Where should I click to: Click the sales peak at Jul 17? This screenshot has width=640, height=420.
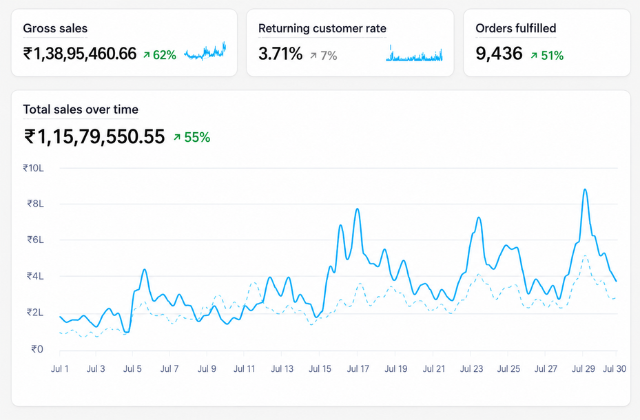pyautogui.click(x=358, y=209)
